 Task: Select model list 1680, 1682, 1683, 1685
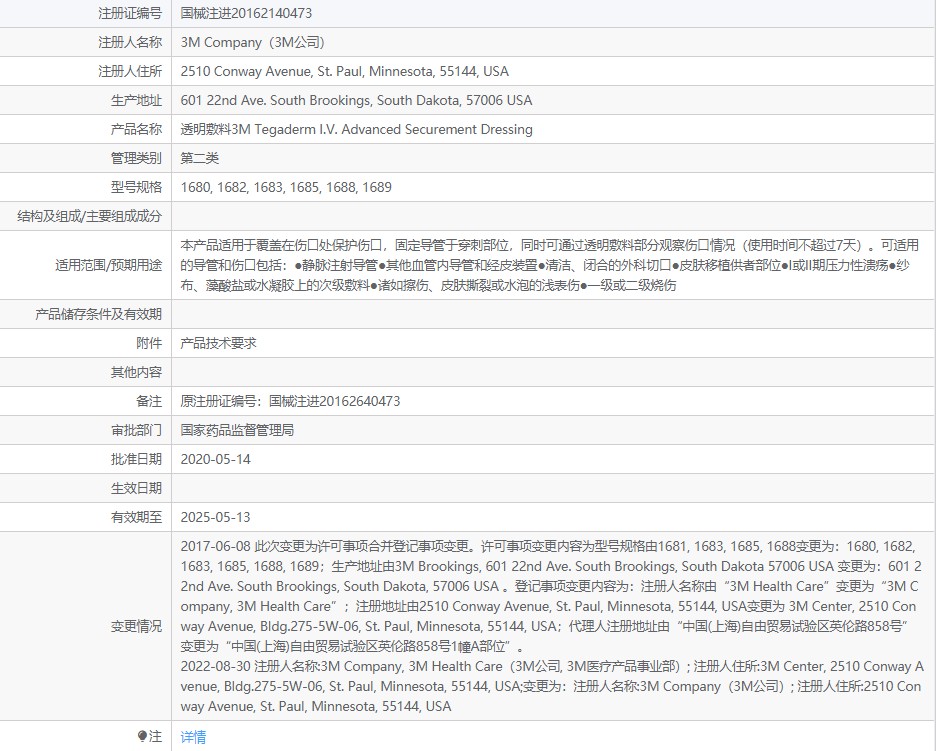point(286,187)
